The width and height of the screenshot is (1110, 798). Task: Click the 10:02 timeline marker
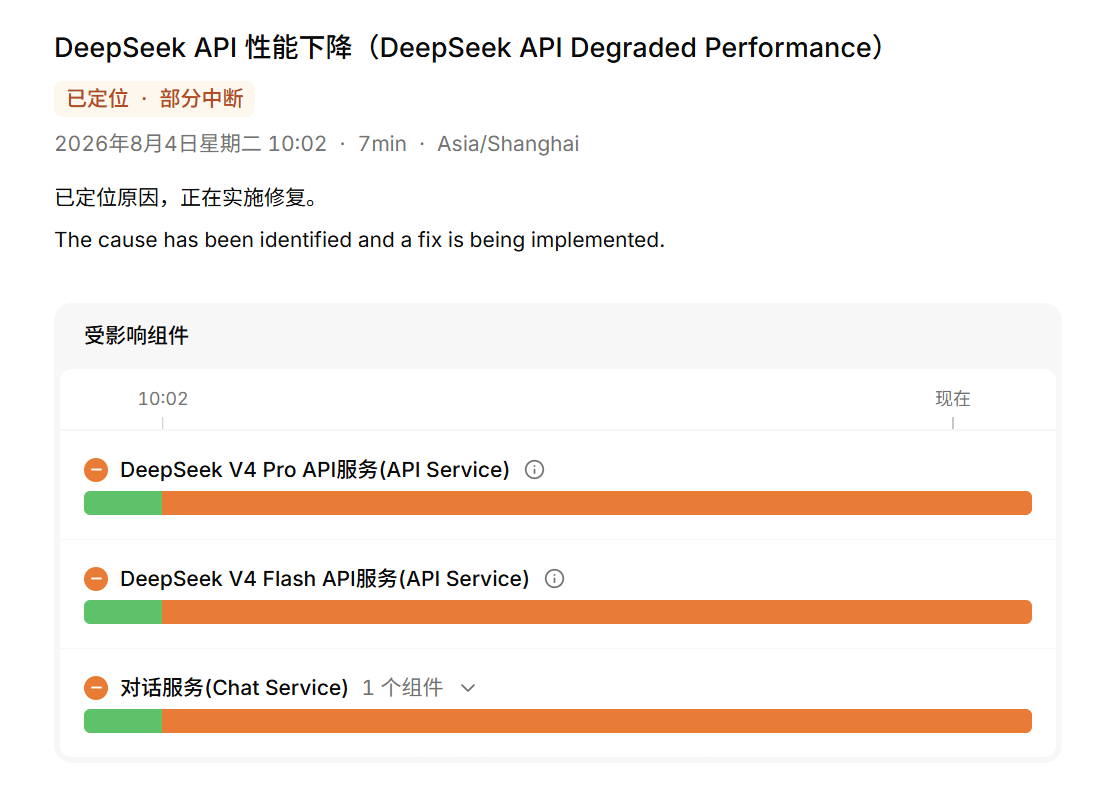point(163,399)
